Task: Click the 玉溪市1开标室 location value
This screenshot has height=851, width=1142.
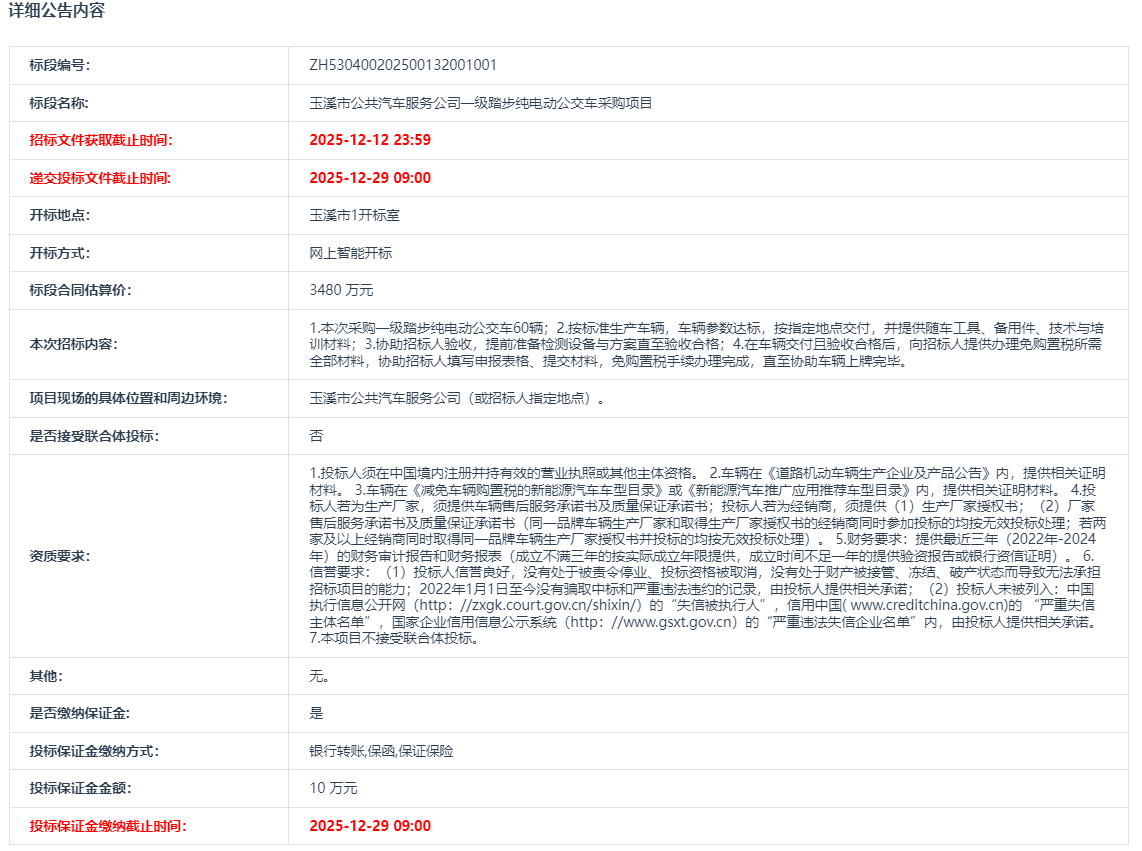Action: 355,215
